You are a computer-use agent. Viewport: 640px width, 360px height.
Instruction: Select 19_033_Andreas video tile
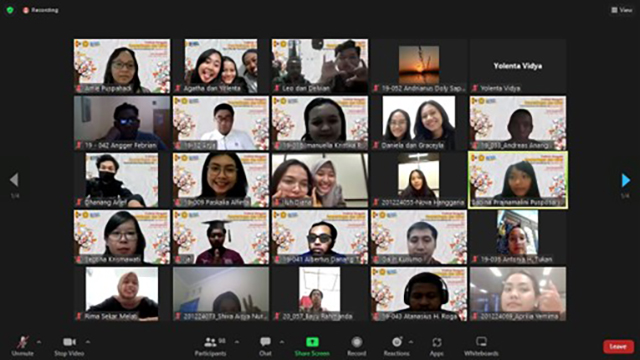pos(518,123)
